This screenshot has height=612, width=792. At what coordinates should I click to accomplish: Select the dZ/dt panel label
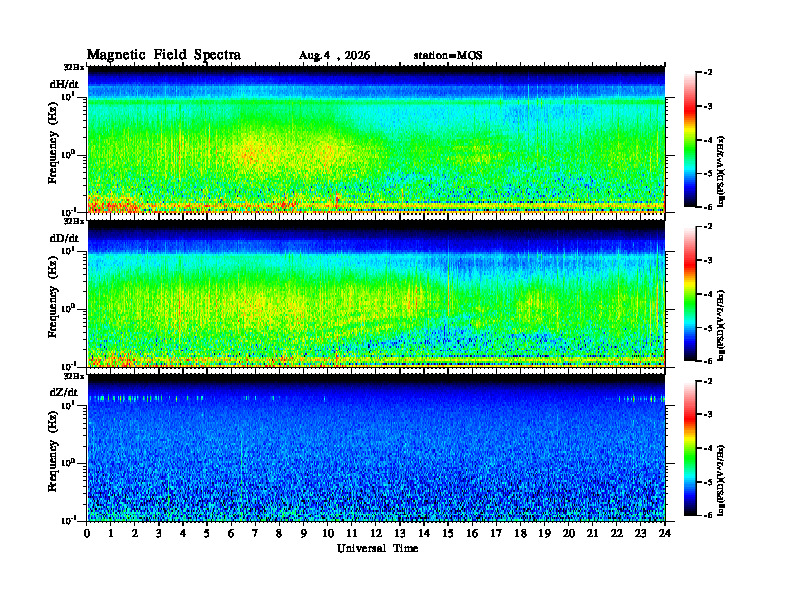64,392
